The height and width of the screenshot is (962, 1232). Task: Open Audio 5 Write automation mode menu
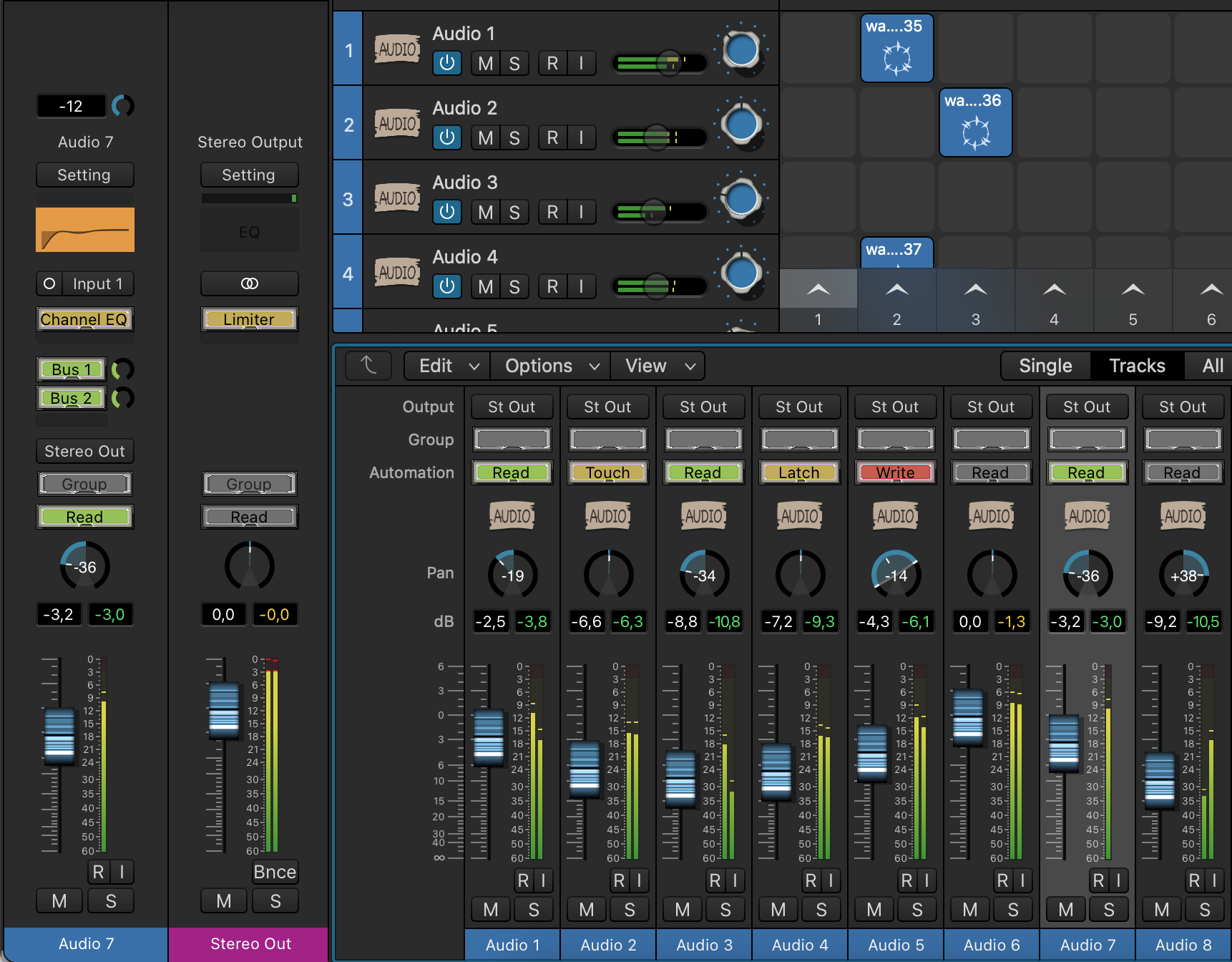[x=895, y=472]
